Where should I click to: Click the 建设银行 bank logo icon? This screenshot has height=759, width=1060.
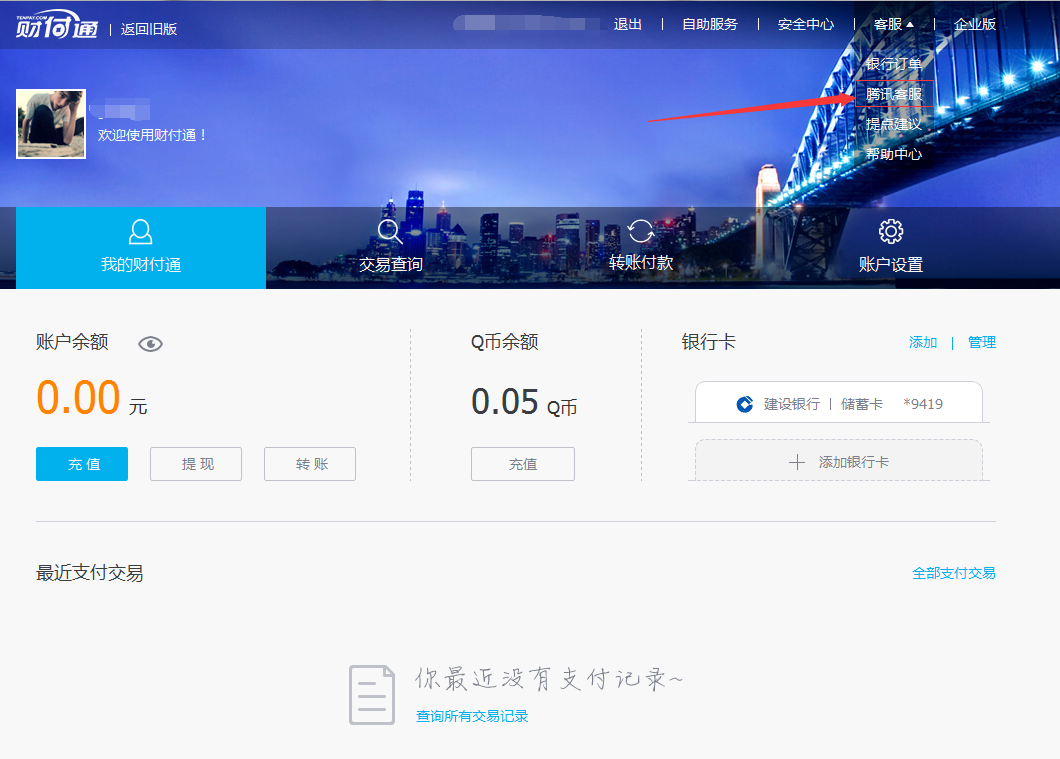point(744,404)
